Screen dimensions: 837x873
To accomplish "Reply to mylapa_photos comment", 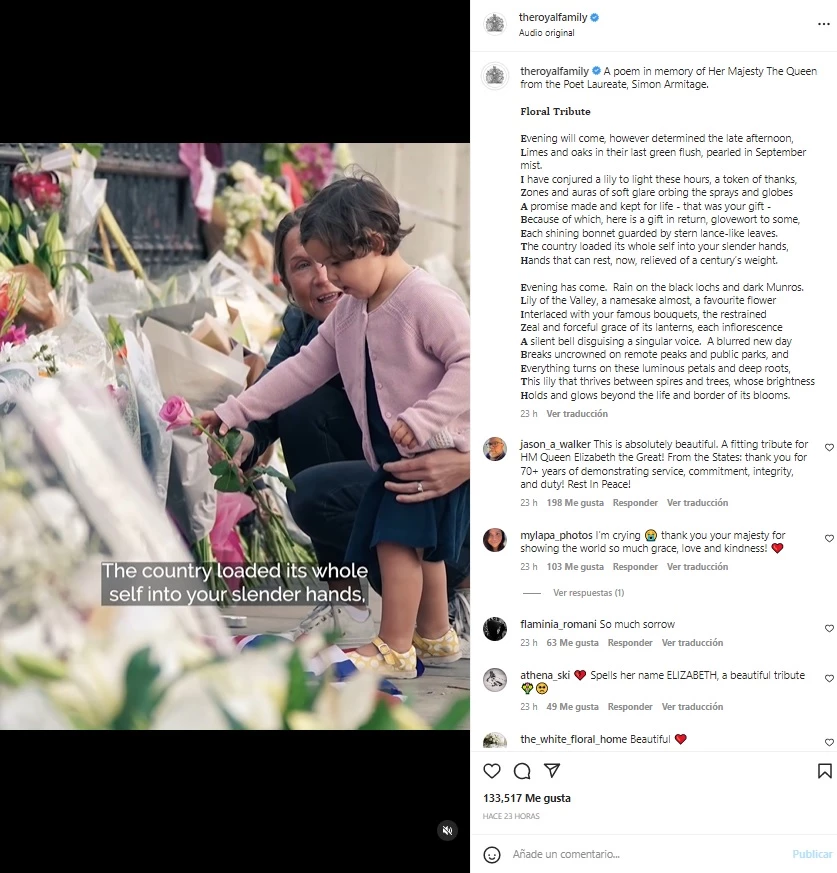I will 635,567.
